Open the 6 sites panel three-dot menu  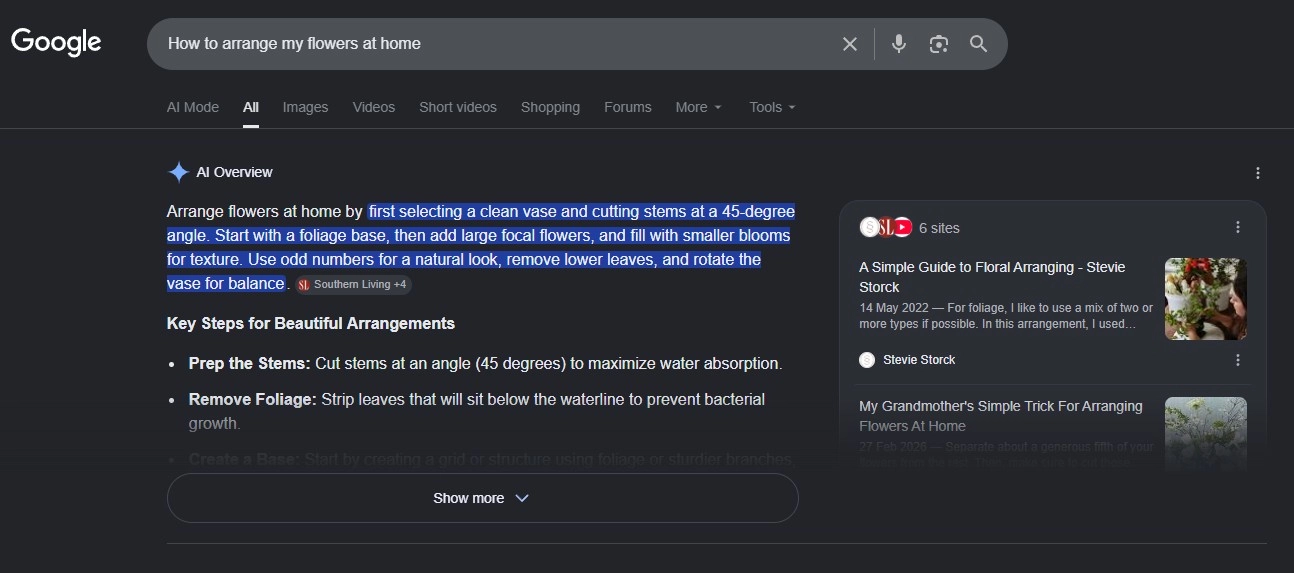point(1238,227)
